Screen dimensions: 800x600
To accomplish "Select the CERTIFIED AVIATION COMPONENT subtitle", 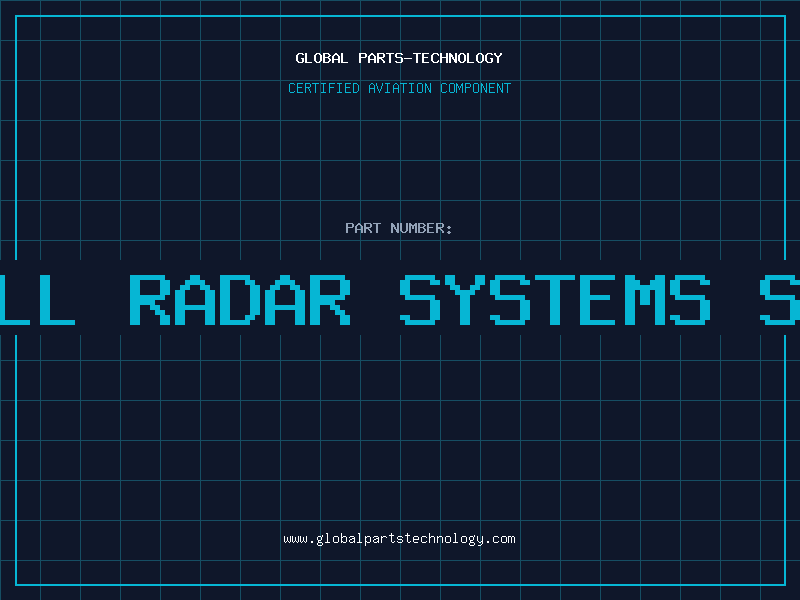I will 399,88.
